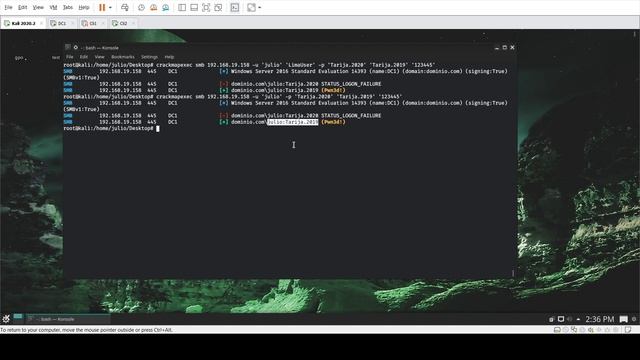
Task: Close the DC1 VM tab
Action: pos(73,23)
